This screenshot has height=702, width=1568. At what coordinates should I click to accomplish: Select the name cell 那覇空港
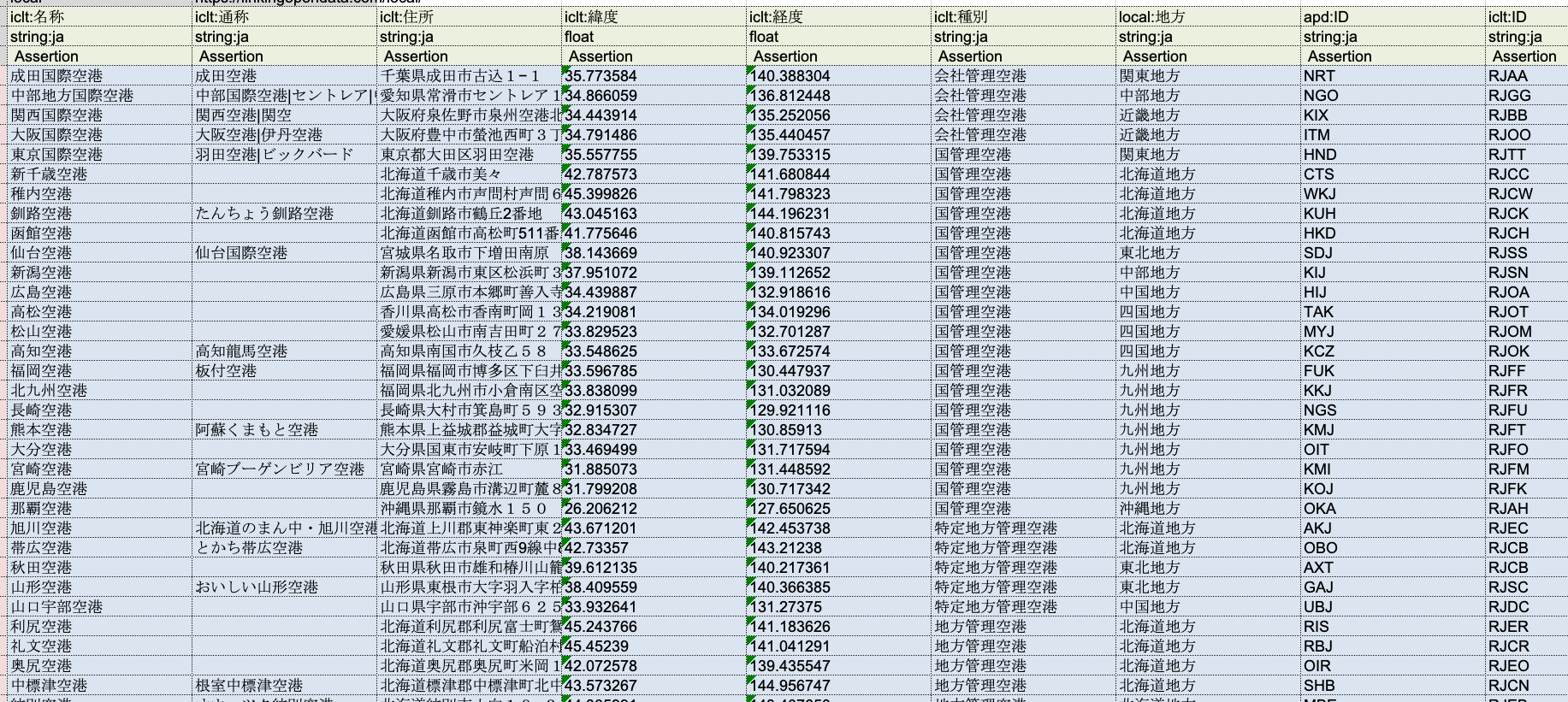pyautogui.click(x=100, y=509)
